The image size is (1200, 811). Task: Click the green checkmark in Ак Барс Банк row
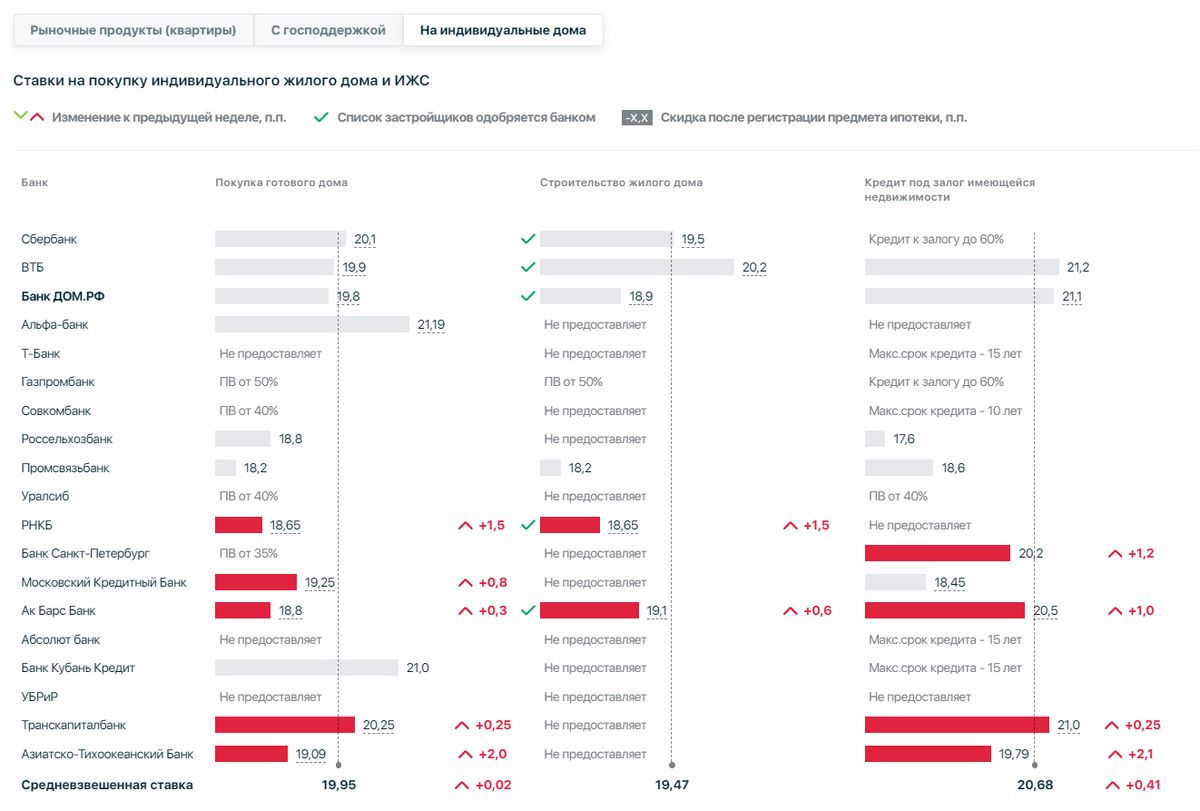point(528,610)
